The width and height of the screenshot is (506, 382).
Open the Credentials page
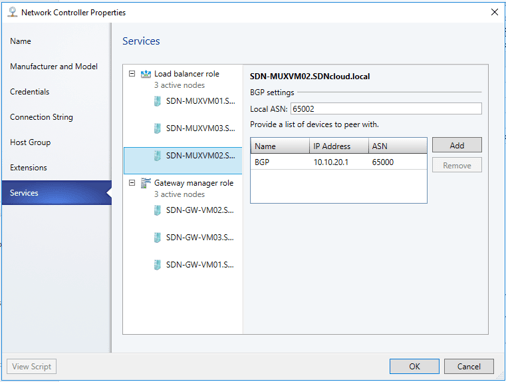(x=30, y=92)
